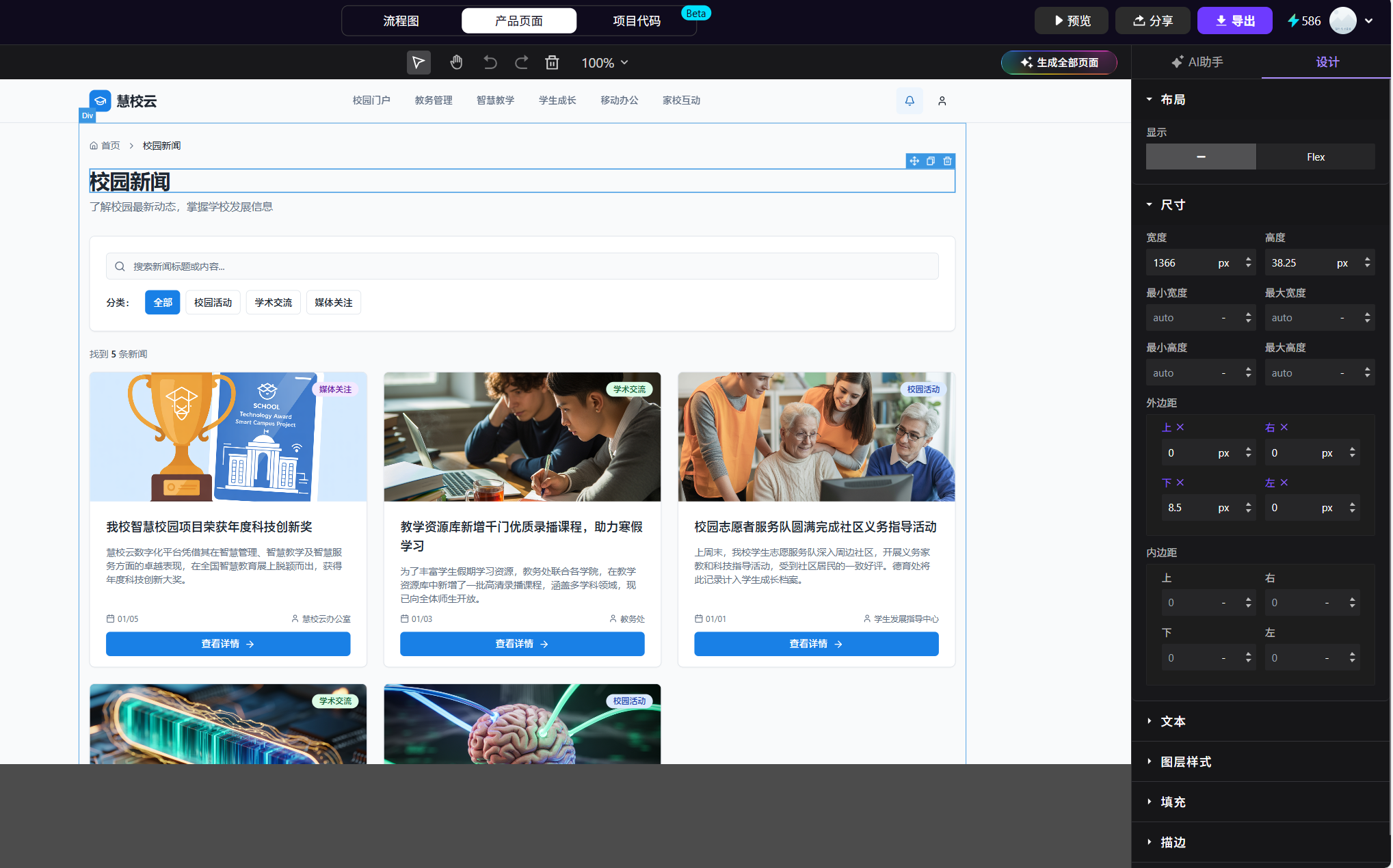This screenshot has height=868, width=1393.
Task: Set display mode to Flex
Action: pos(1316,157)
